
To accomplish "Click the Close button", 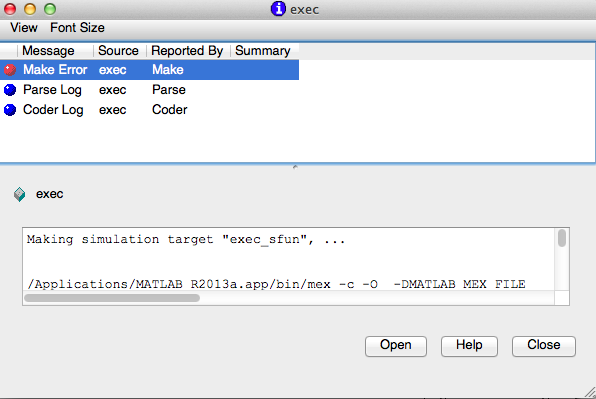I will tap(544, 346).
